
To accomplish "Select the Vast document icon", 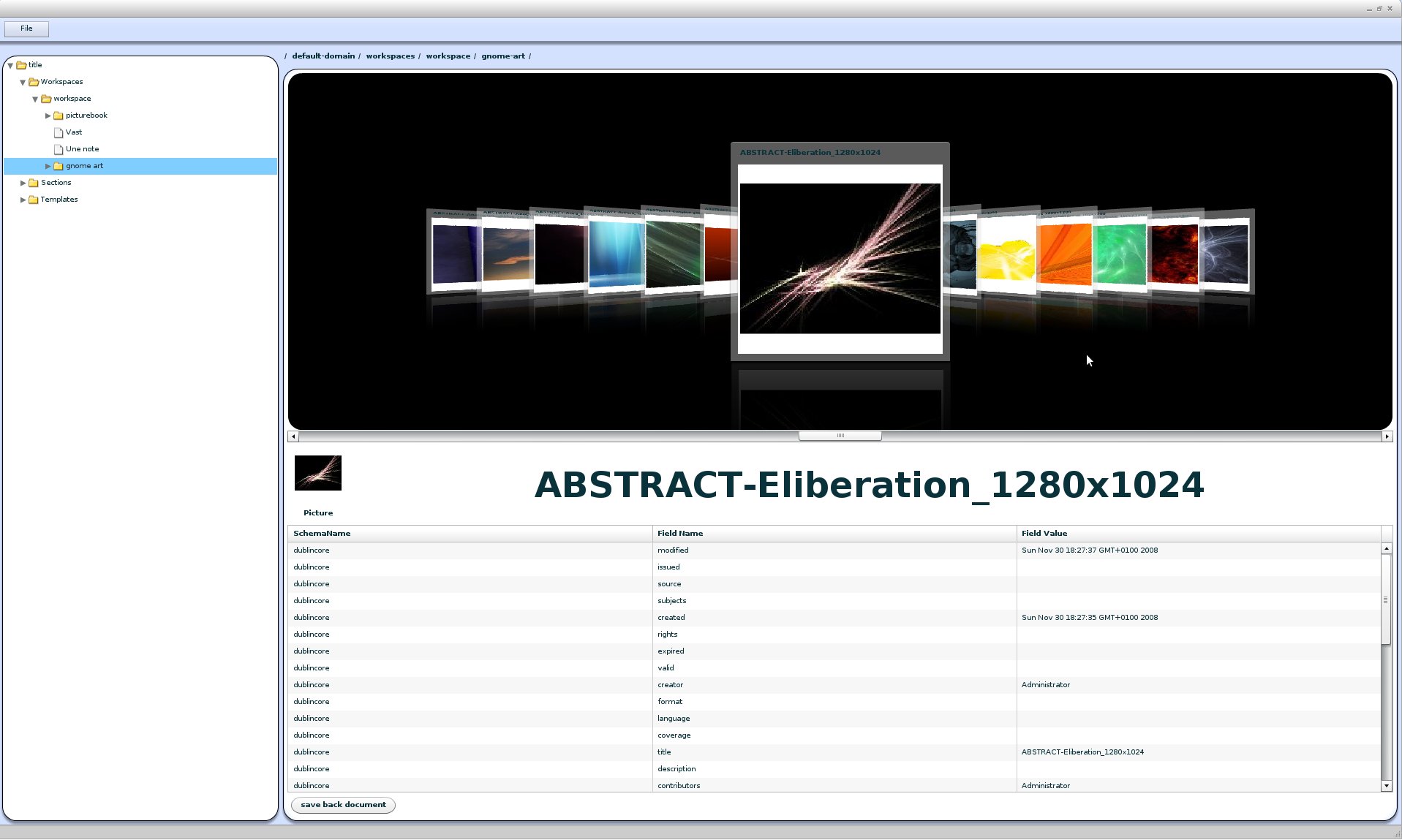I will (59, 132).
